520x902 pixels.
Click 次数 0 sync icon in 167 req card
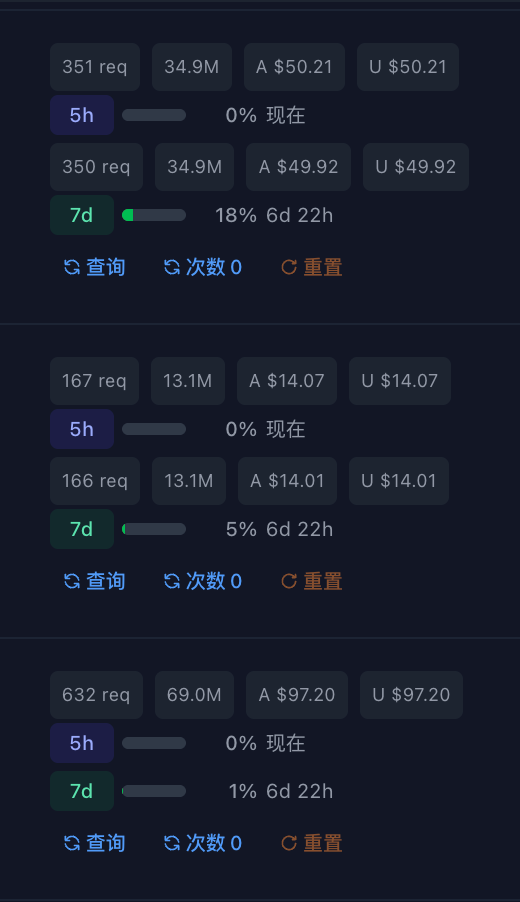click(172, 581)
